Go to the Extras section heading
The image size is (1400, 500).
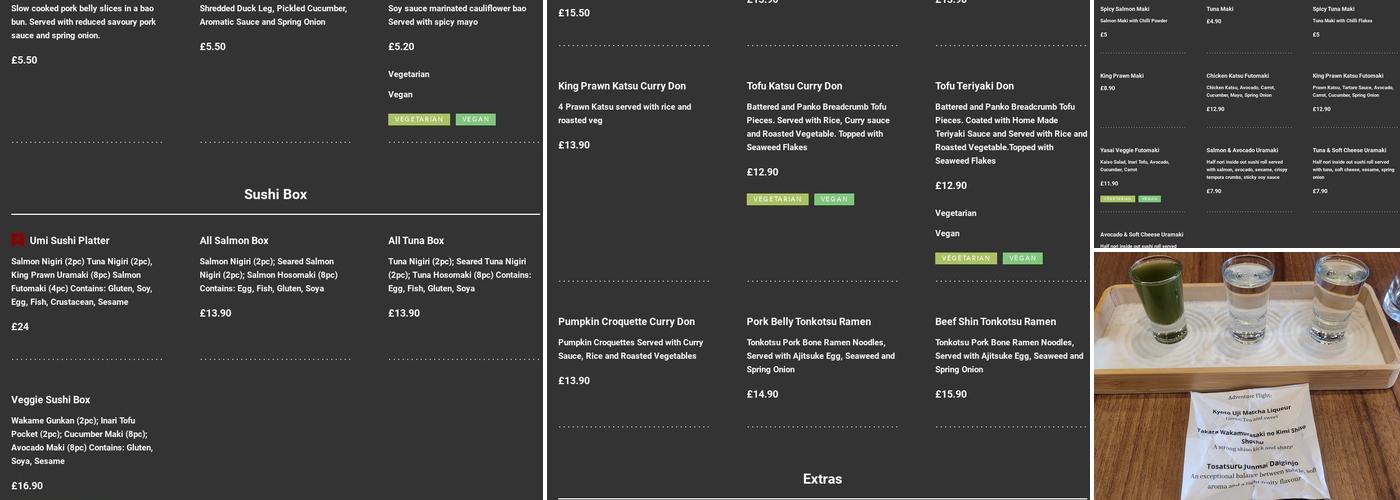[822, 480]
